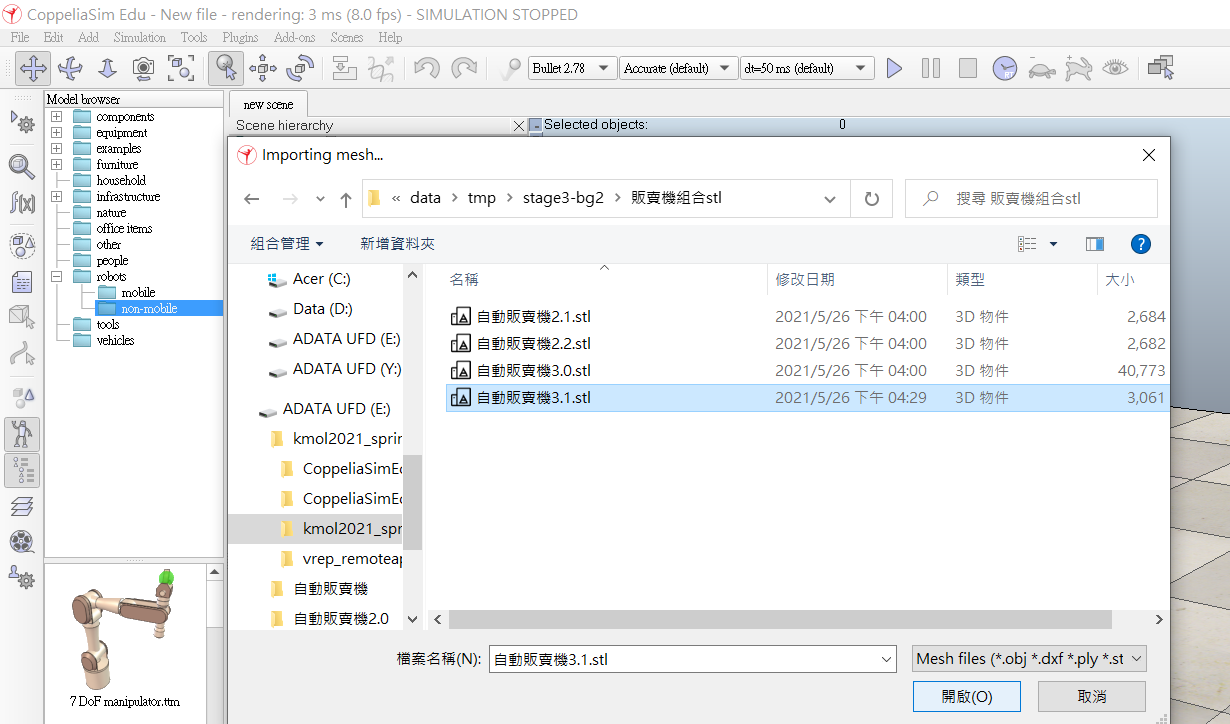Start the simulation with play button
This screenshot has width=1230, height=724.
click(x=894, y=68)
